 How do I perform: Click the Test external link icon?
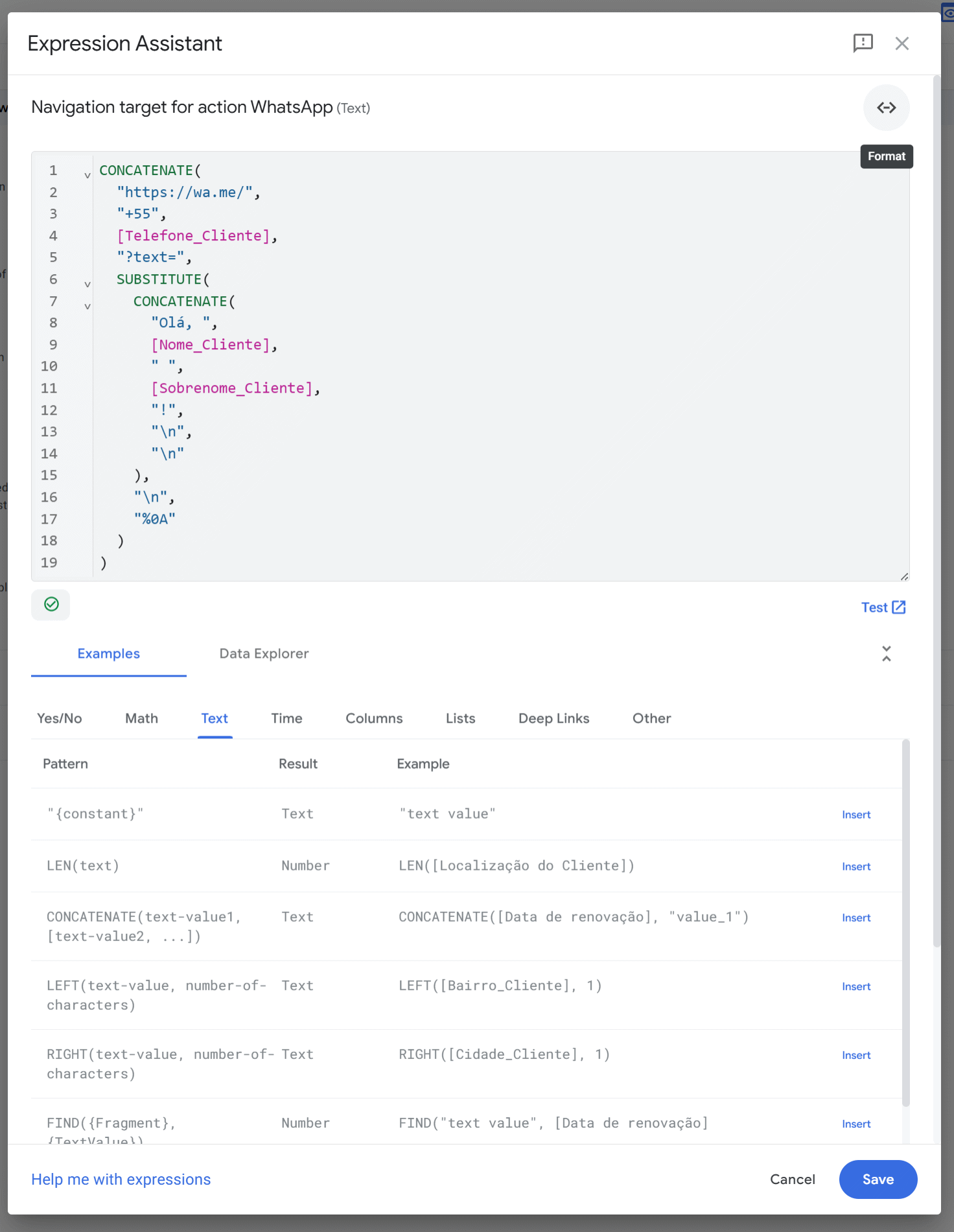[x=898, y=607]
